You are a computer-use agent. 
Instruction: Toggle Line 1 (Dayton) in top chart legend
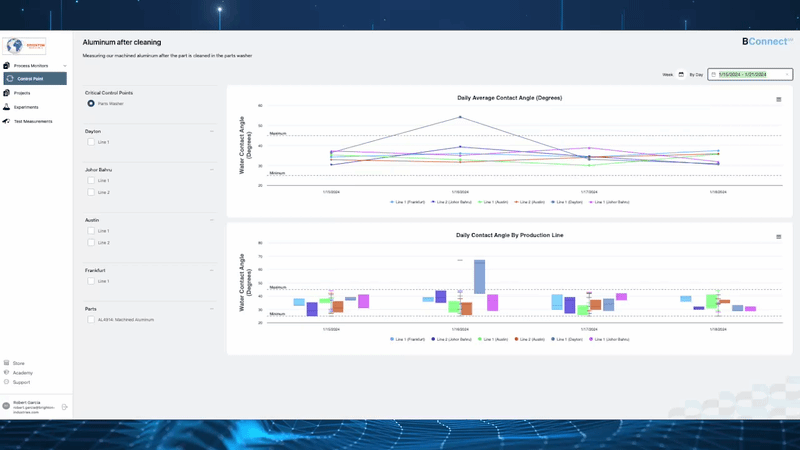567,202
